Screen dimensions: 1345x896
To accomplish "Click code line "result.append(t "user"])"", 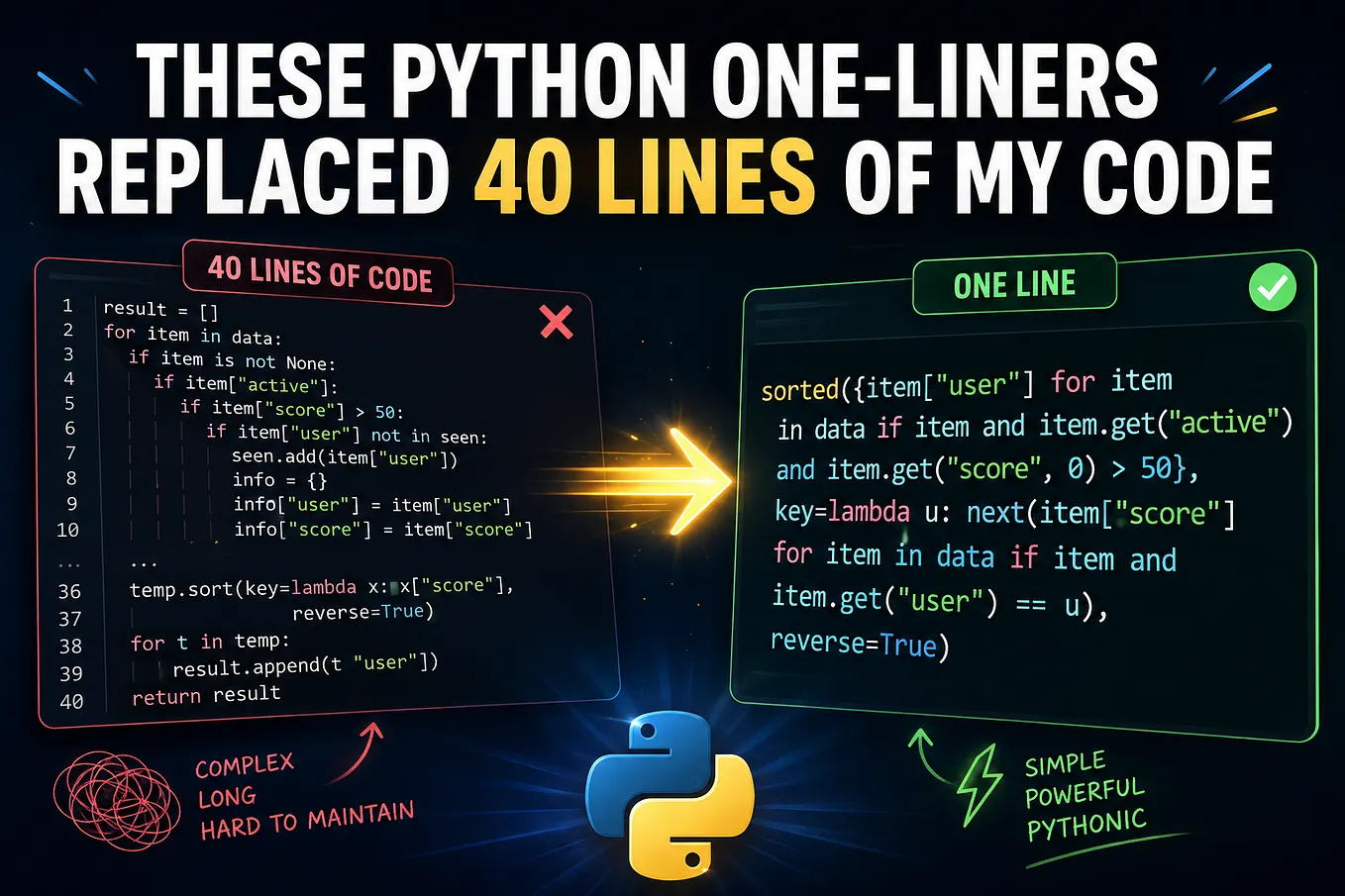I will (305, 665).
